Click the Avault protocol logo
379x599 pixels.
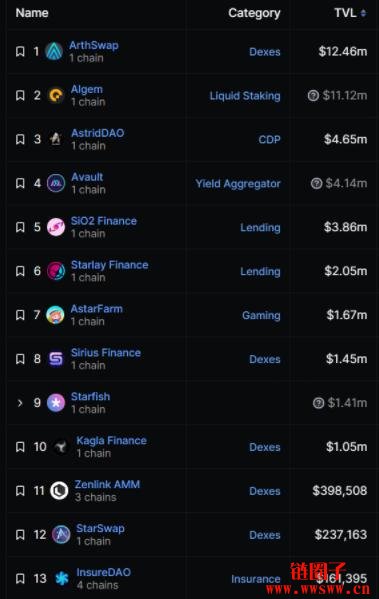pos(56,183)
